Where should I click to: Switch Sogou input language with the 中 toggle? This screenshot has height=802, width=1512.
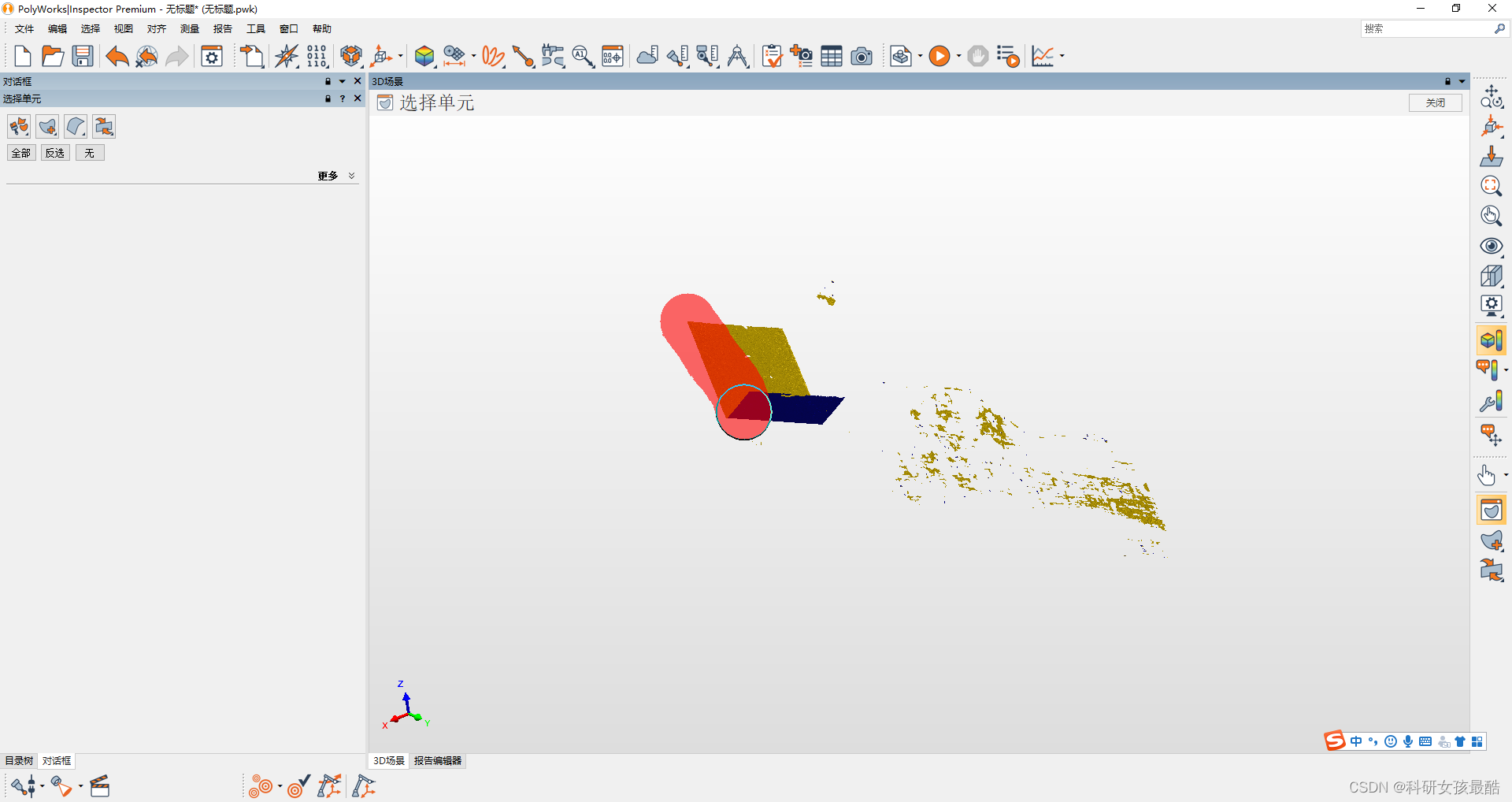pyautogui.click(x=1356, y=741)
